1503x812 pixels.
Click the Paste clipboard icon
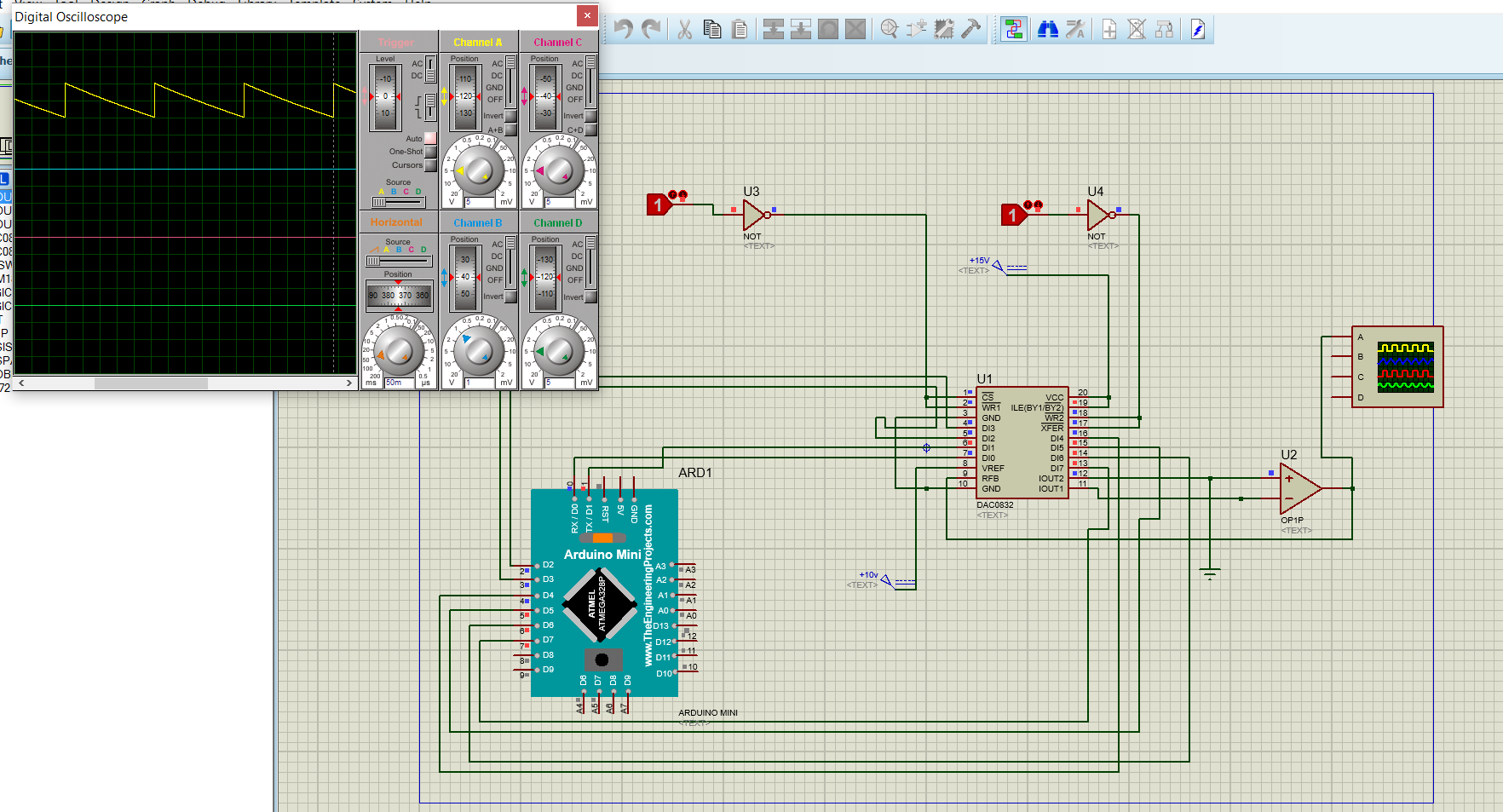tap(740, 30)
